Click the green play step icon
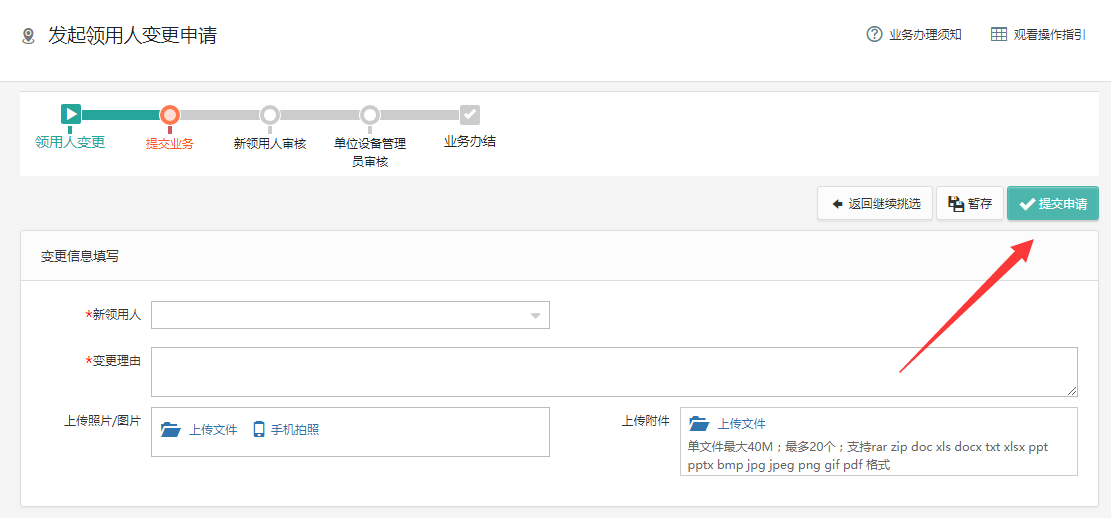The height and width of the screenshot is (518, 1111). pyautogui.click(x=71, y=114)
